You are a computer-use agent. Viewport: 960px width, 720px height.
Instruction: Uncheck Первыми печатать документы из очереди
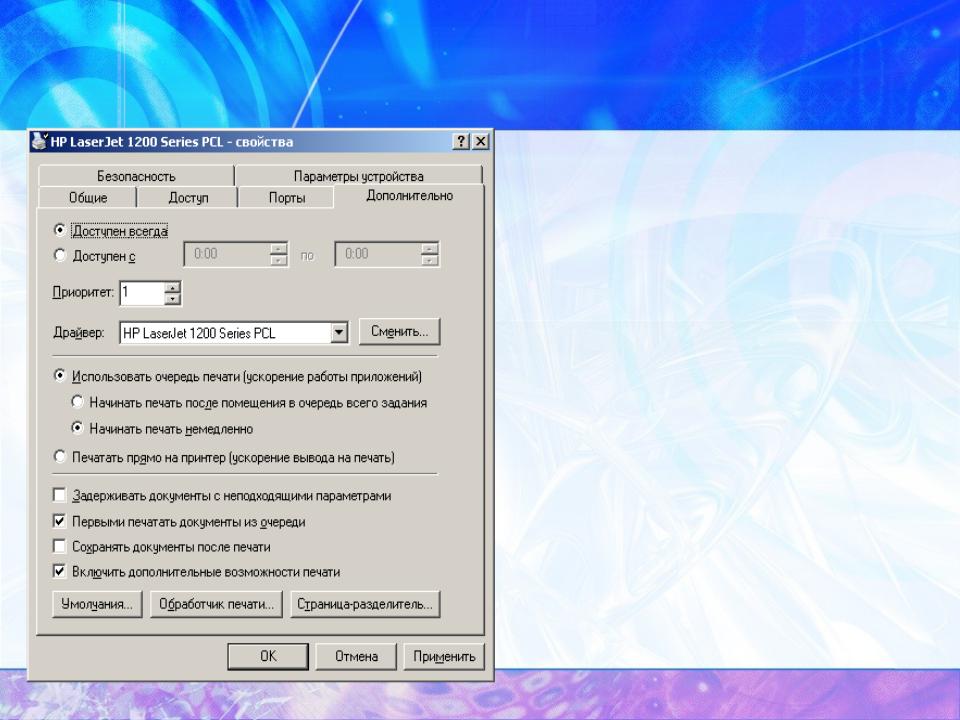tap(59, 522)
